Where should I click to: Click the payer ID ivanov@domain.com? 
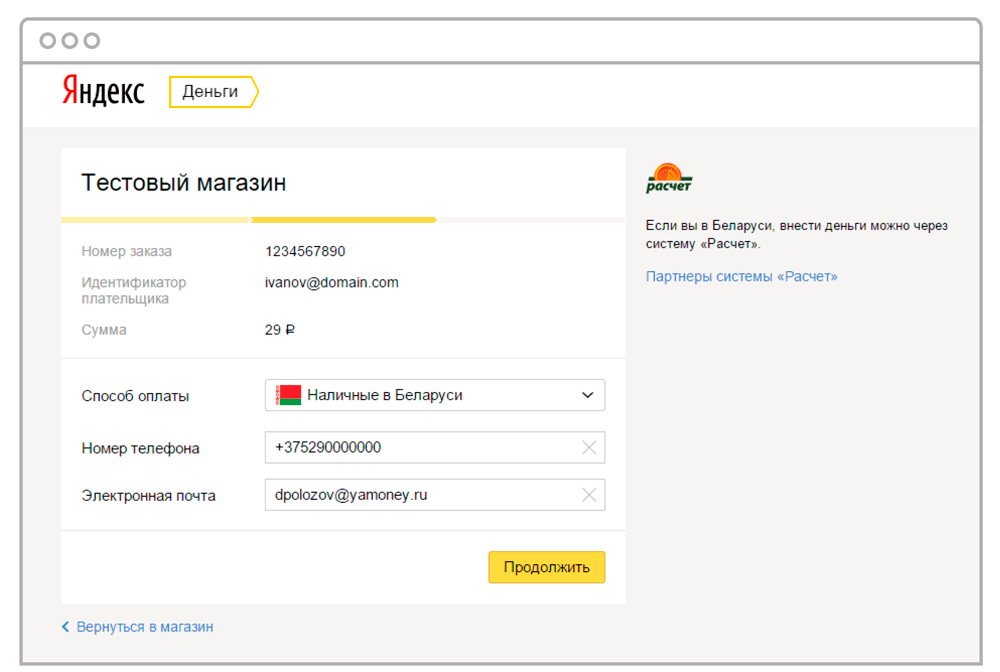pos(332,282)
